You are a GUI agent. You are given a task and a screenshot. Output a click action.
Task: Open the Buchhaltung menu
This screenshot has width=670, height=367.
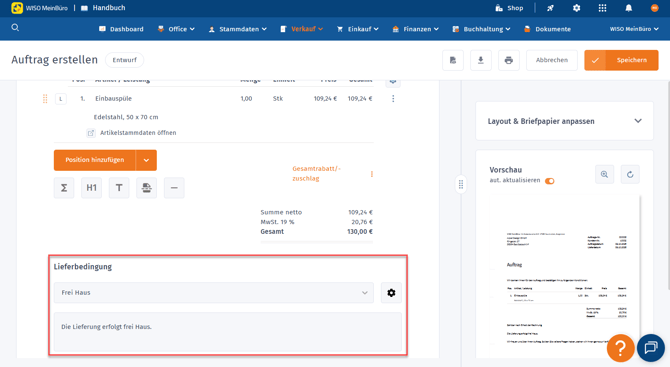(482, 29)
